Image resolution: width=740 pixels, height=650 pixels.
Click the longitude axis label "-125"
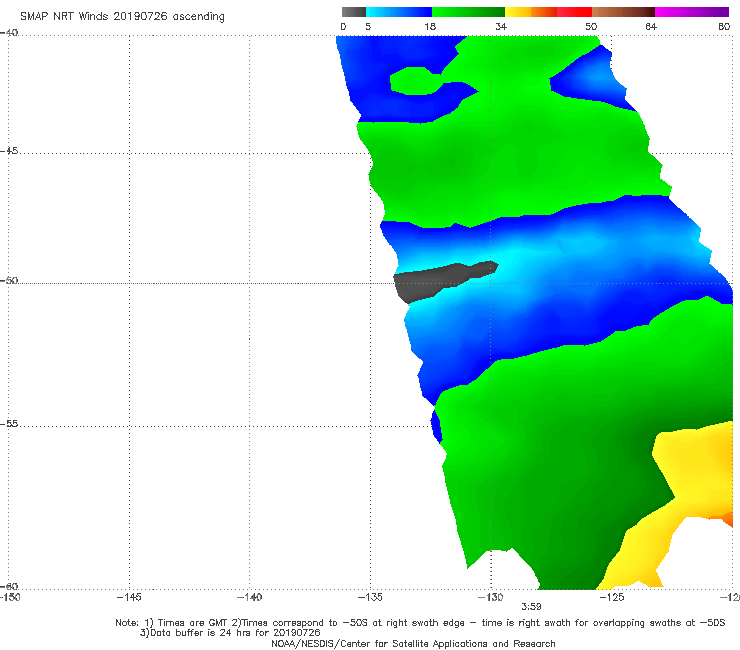point(612,597)
